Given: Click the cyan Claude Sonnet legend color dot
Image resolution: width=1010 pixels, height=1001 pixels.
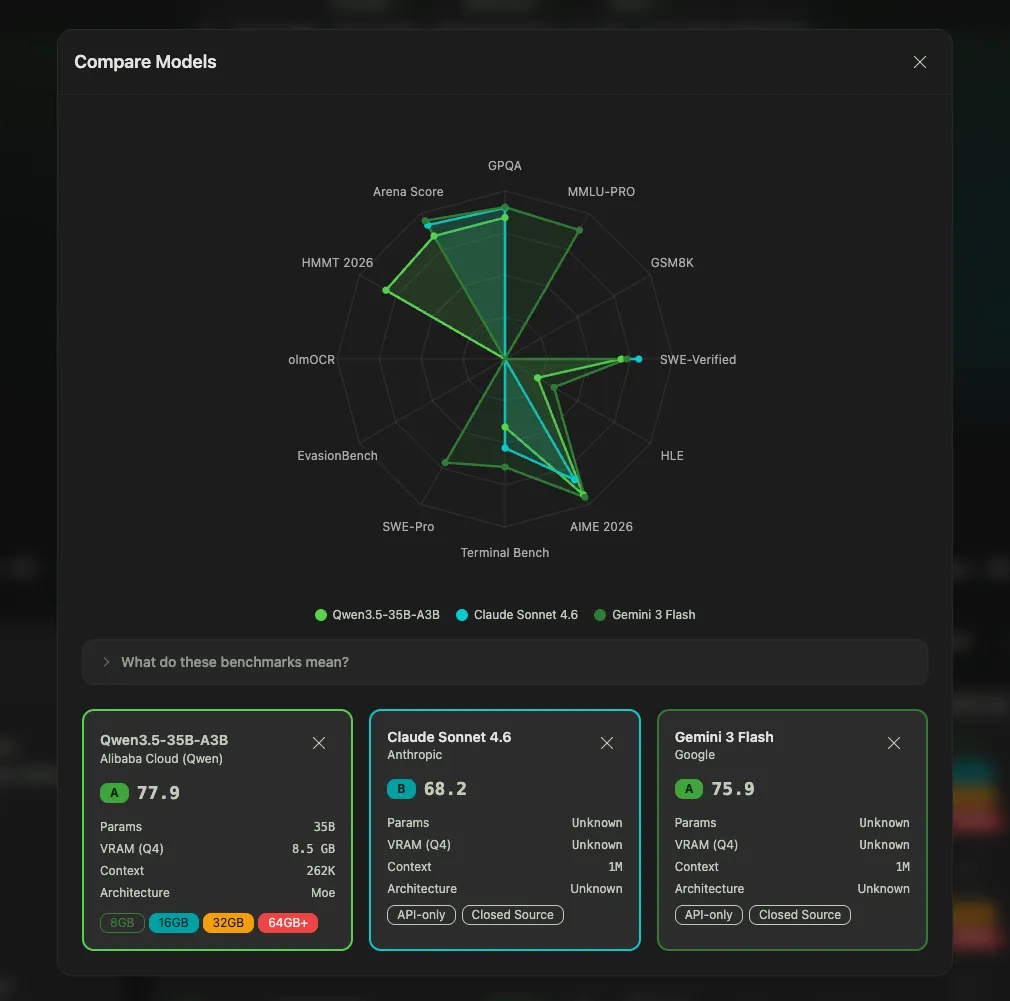Looking at the screenshot, I should 464,614.
